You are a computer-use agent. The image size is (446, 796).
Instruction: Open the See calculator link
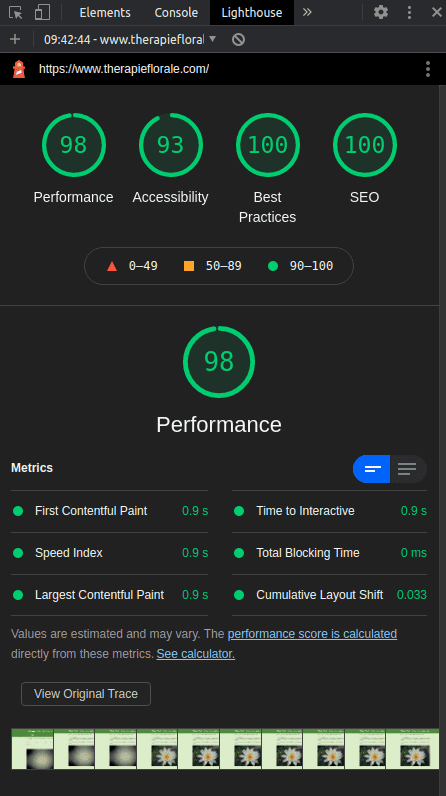click(x=195, y=653)
